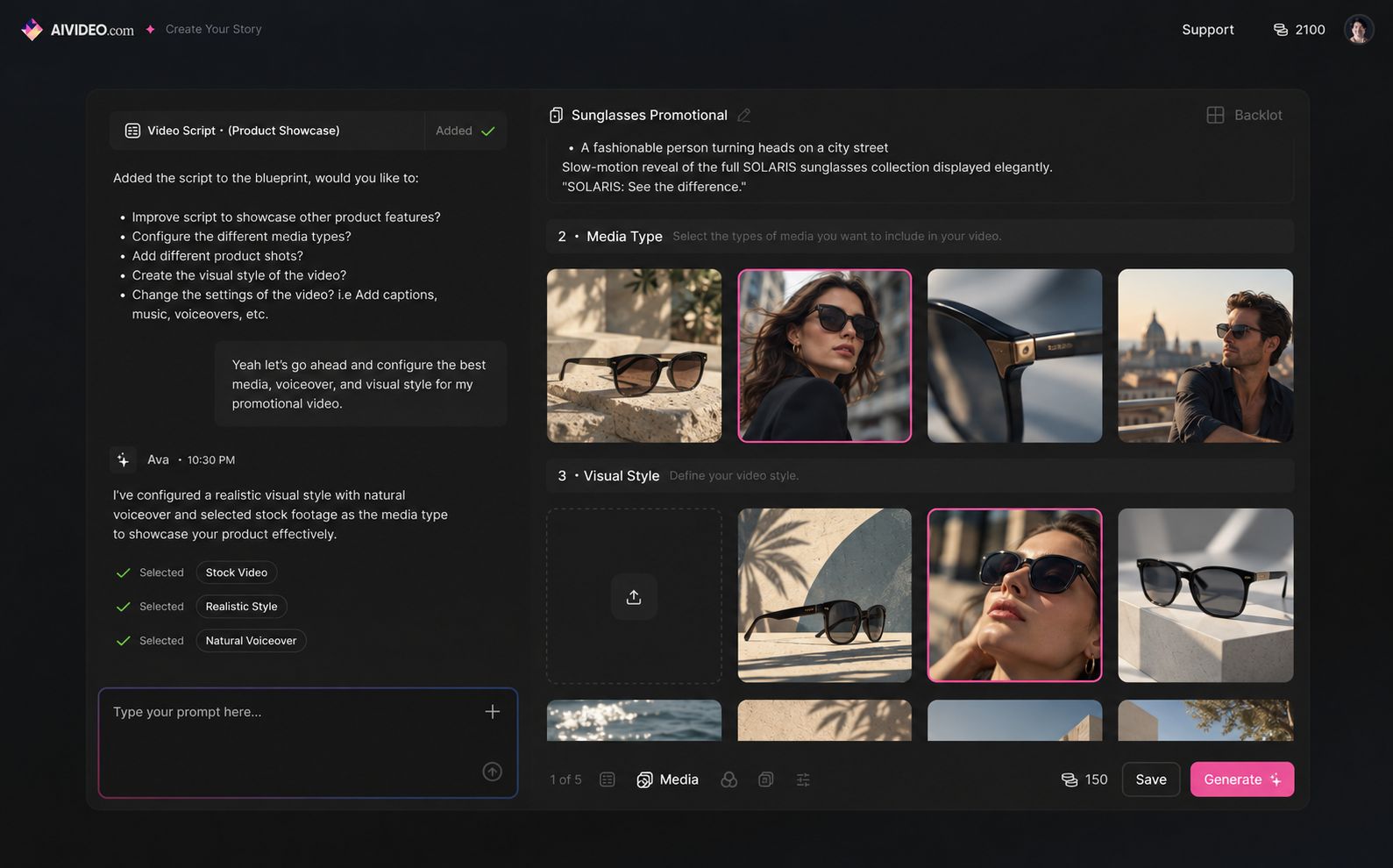Screen dimensions: 1393x868
Task: Select the sunglasses on stone media thumbnail
Action: click(x=634, y=356)
